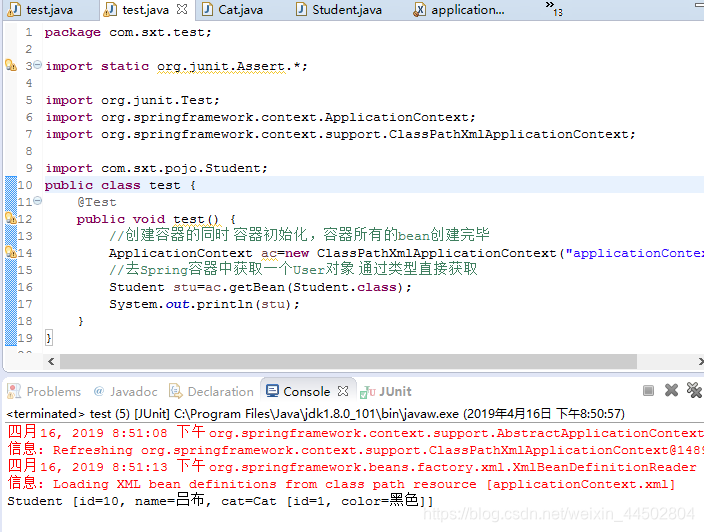Open the Student.java editor tab
Screen dimensions: 704x532
(339, 9)
